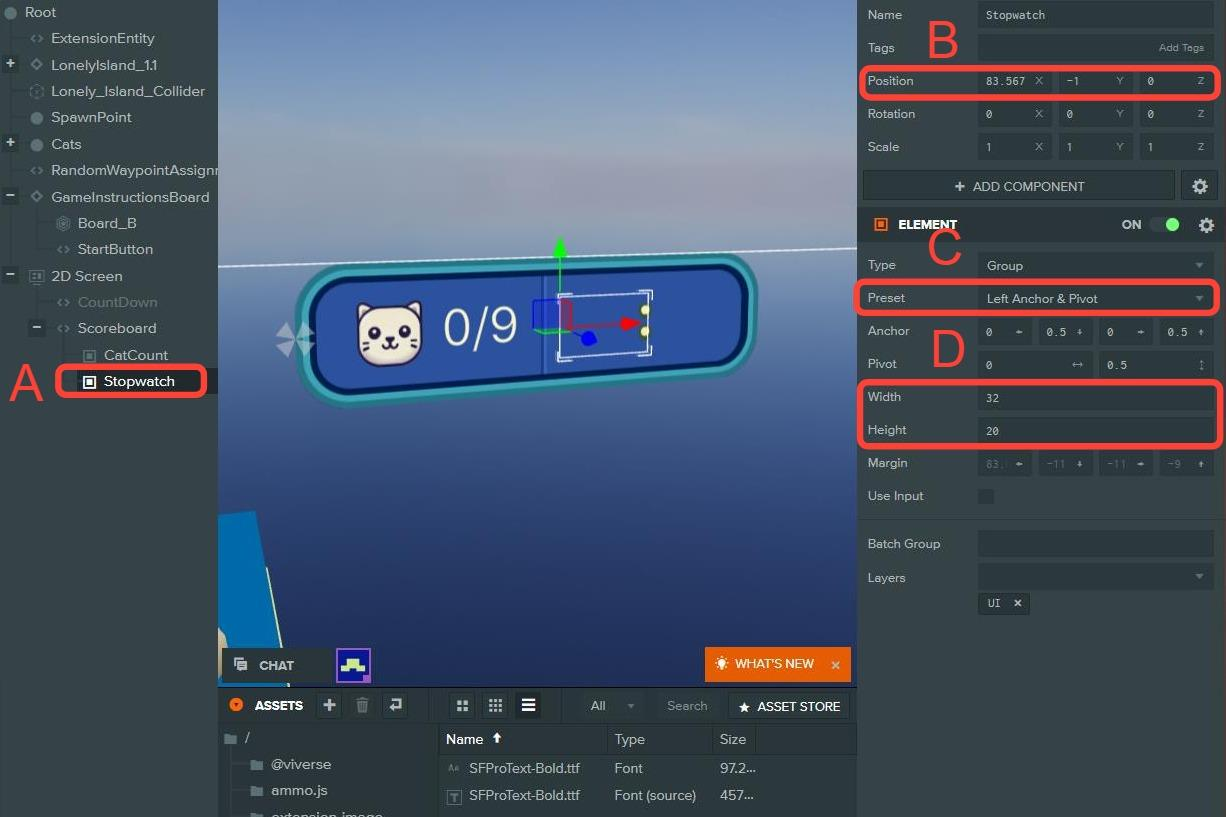1226x817 pixels.
Task: Select the CatCount entity in hierarchy
Action: 135,355
